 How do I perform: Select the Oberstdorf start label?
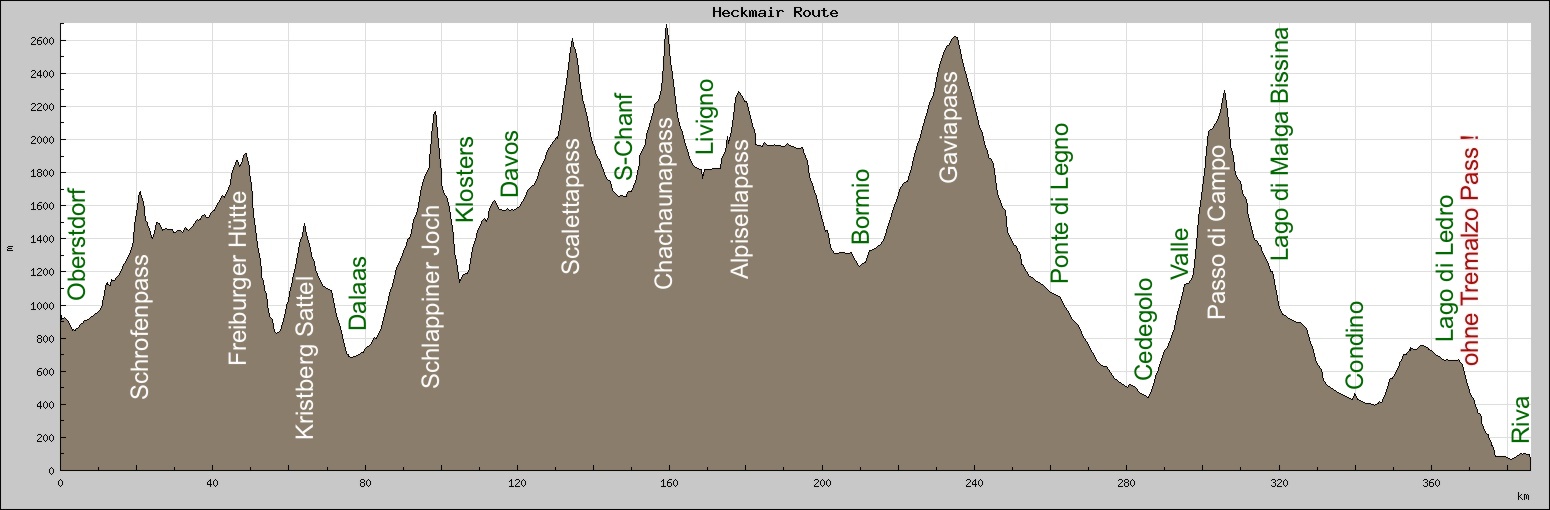point(77,244)
